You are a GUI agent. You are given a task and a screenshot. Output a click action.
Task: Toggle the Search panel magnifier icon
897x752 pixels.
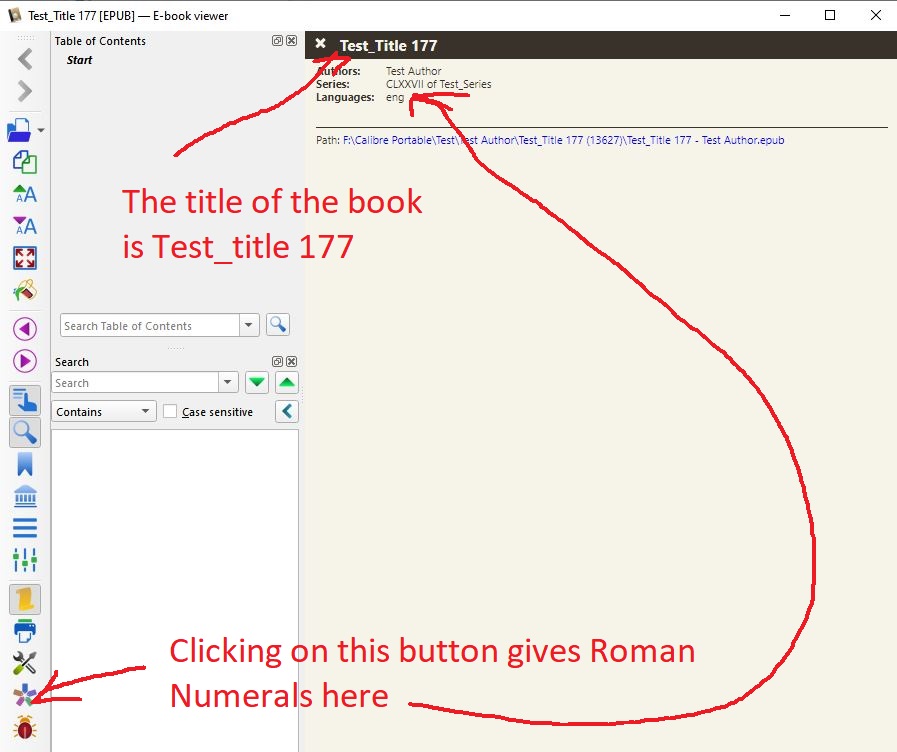25,433
